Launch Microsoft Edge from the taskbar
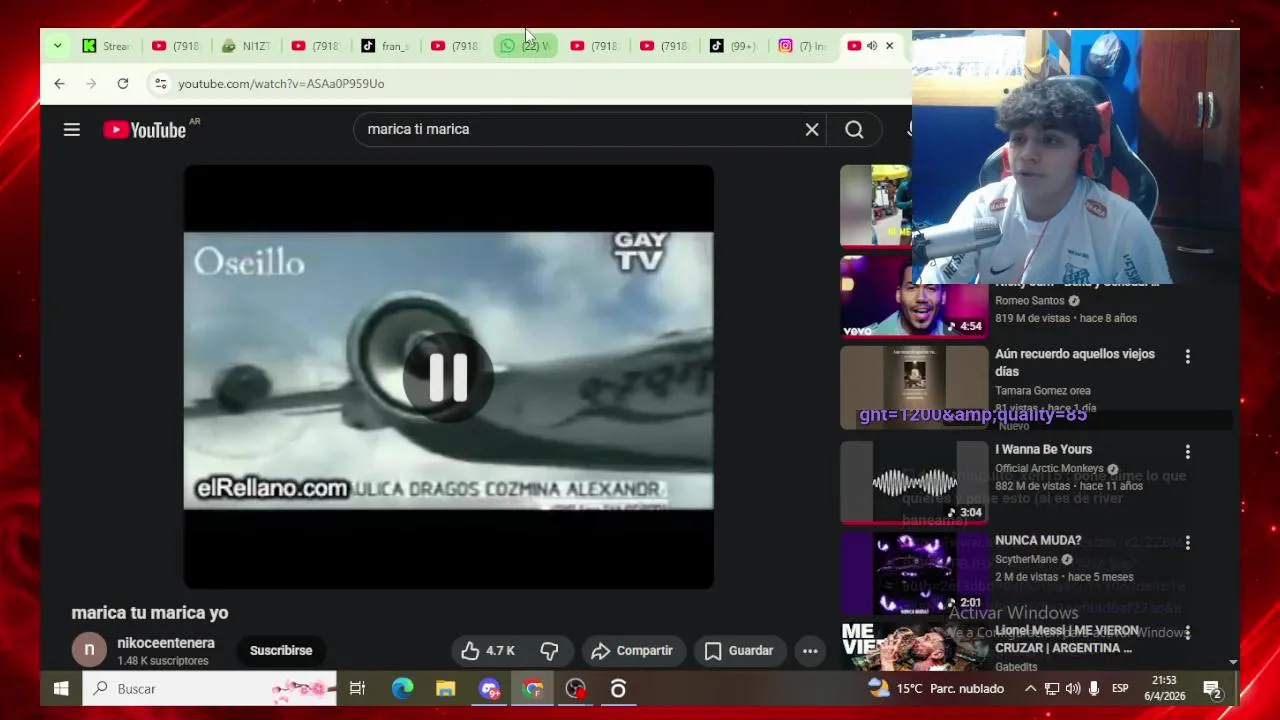 (402, 689)
